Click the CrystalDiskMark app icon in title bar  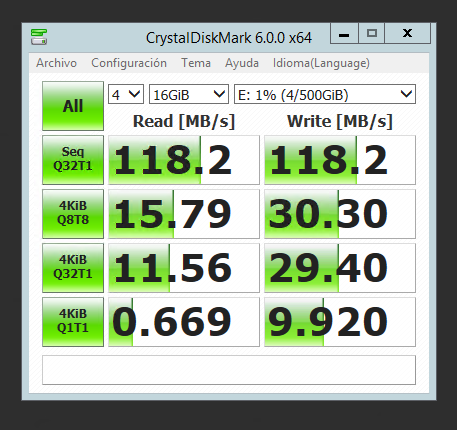(39, 37)
